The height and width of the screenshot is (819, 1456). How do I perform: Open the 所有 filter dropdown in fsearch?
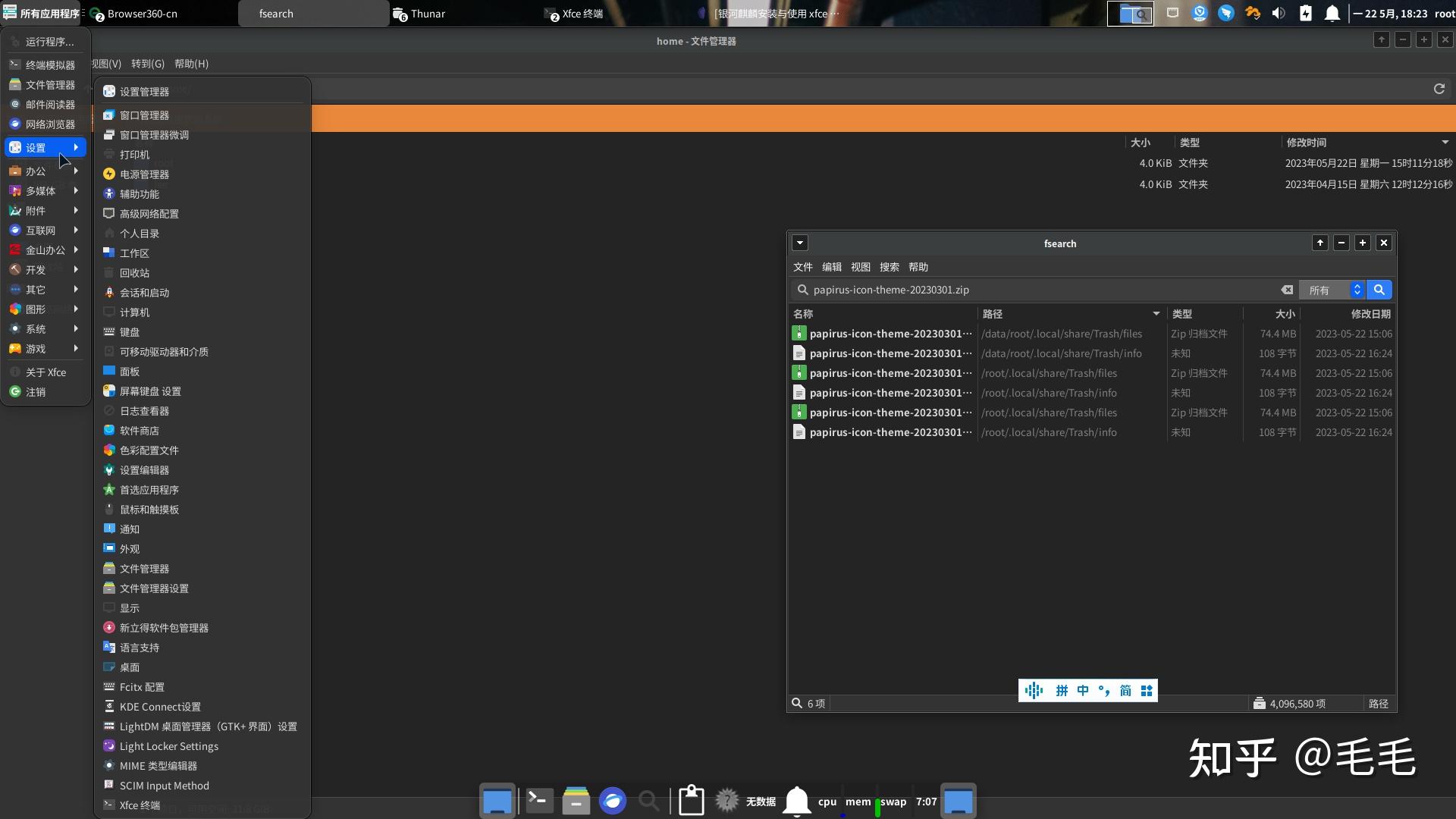(1332, 290)
